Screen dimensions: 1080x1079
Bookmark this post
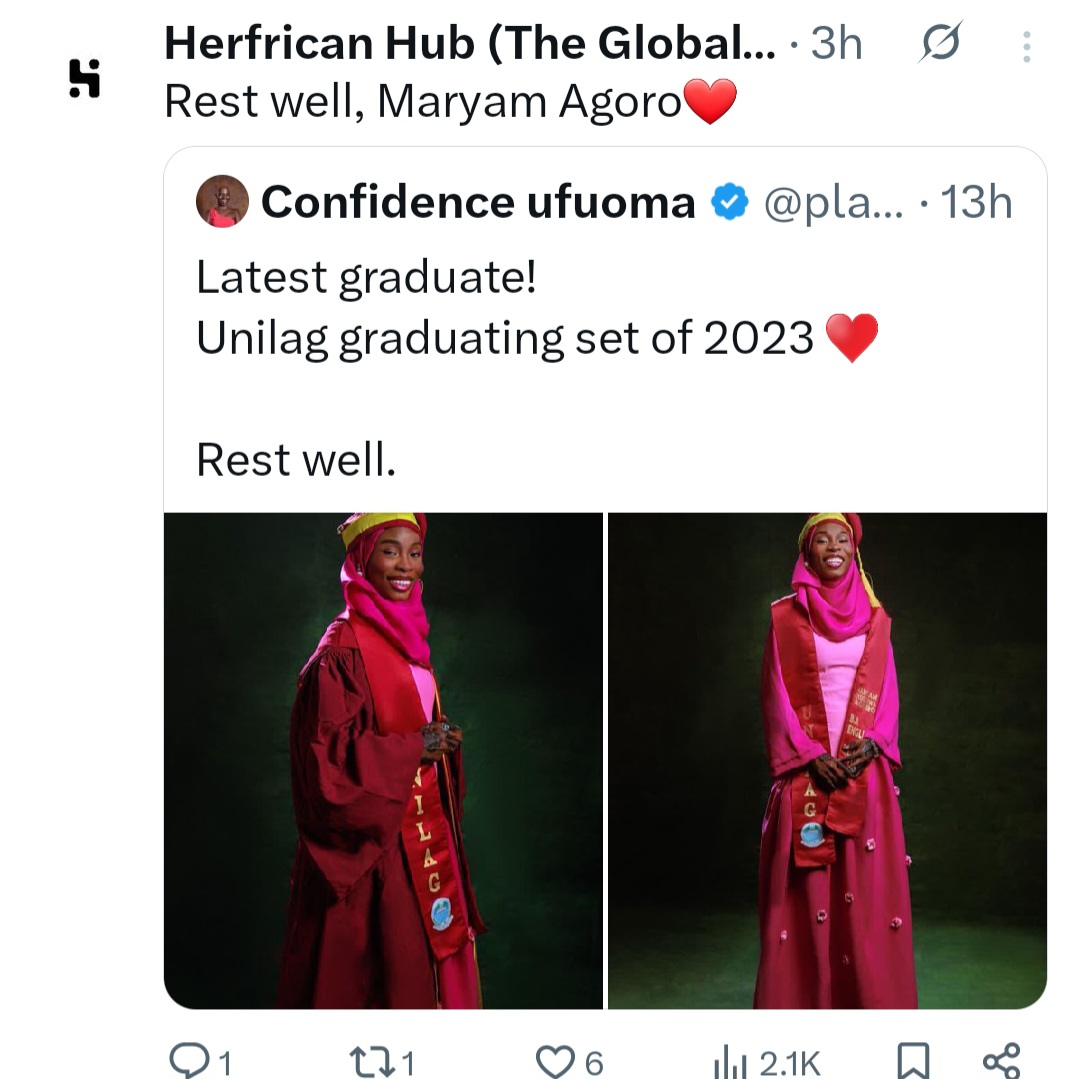tap(912, 1061)
